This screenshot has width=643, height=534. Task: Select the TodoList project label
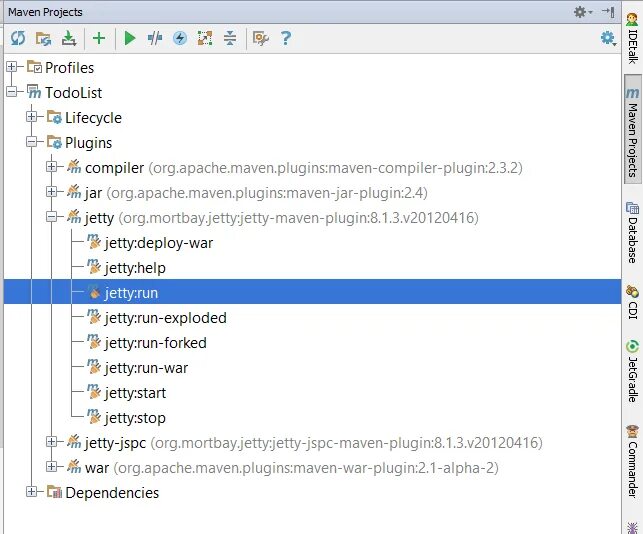click(73, 92)
